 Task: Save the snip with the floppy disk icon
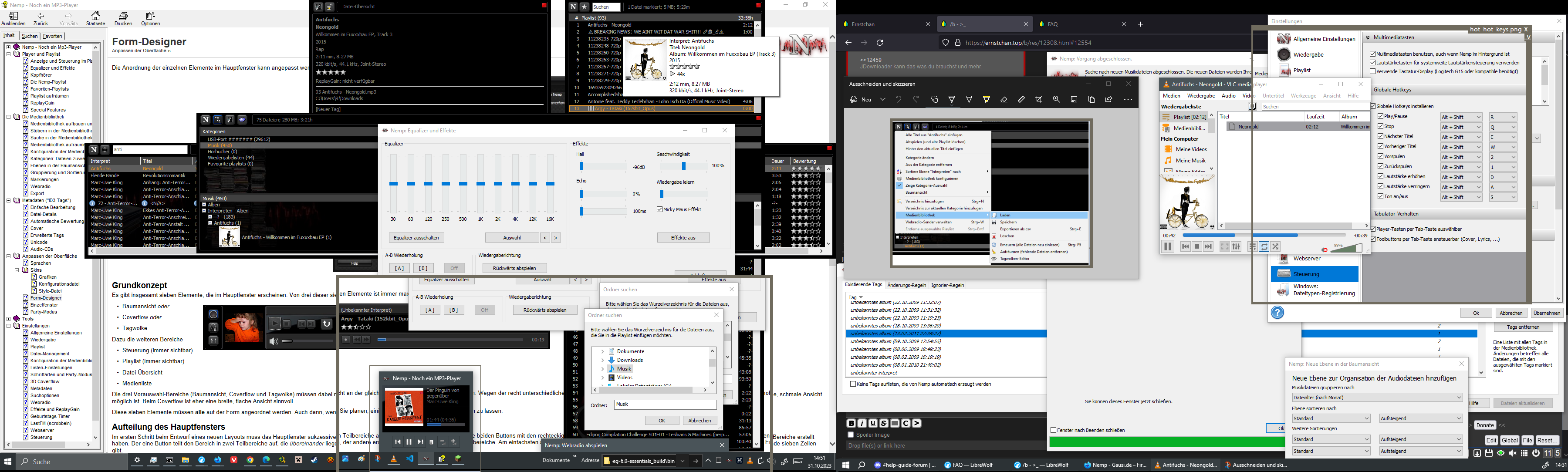1075,100
